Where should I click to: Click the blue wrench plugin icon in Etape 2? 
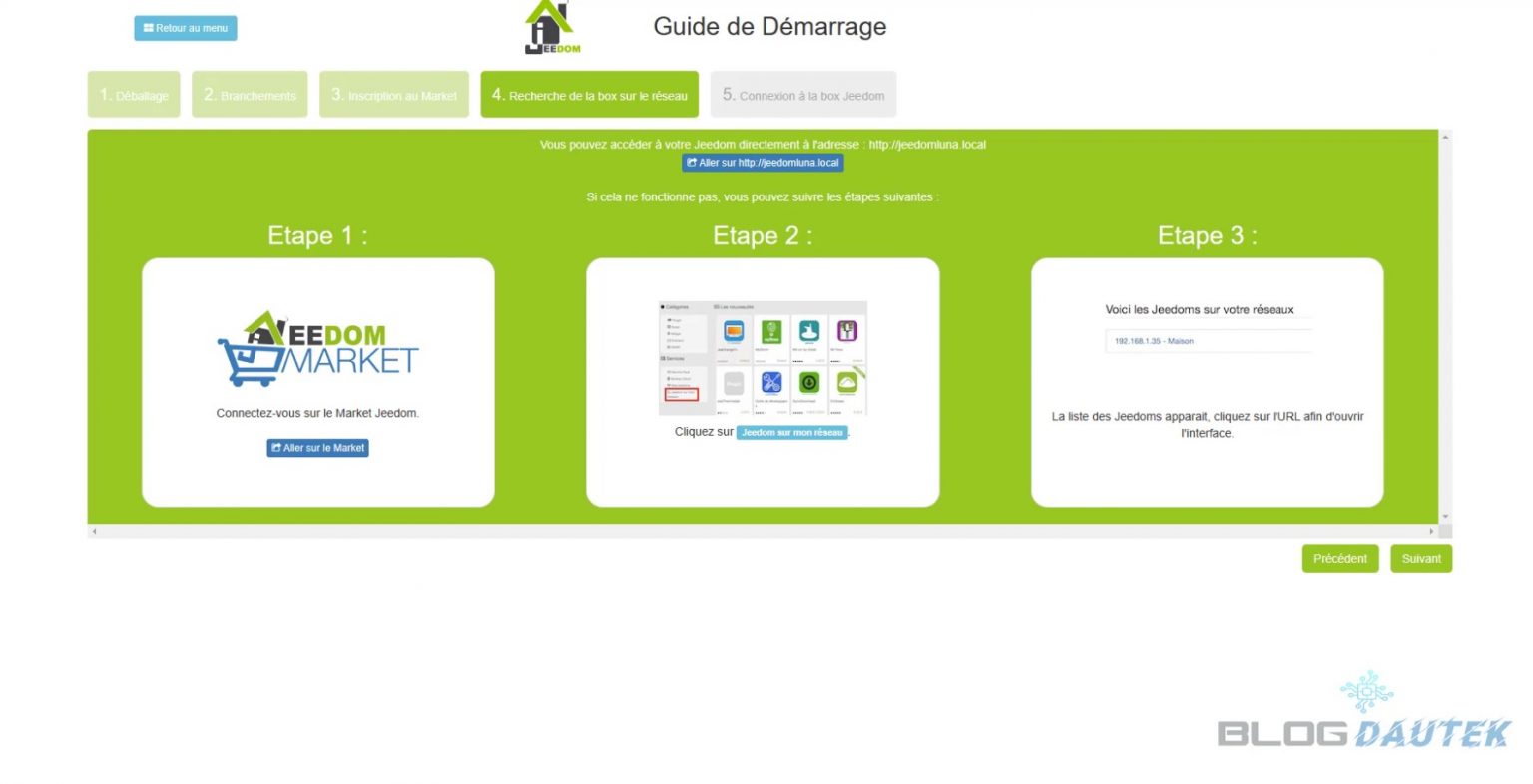771,383
